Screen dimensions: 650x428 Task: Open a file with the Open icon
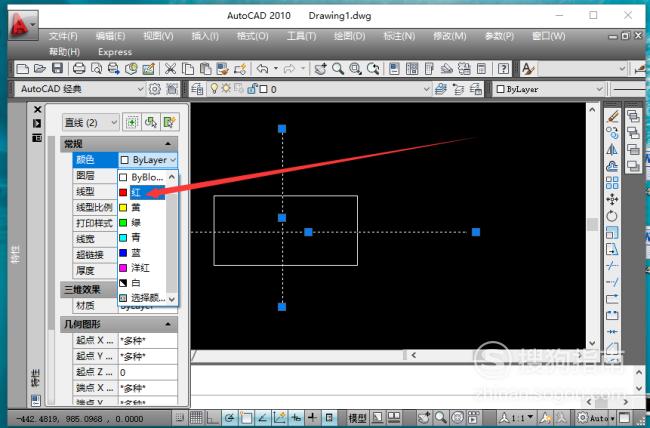point(40,68)
